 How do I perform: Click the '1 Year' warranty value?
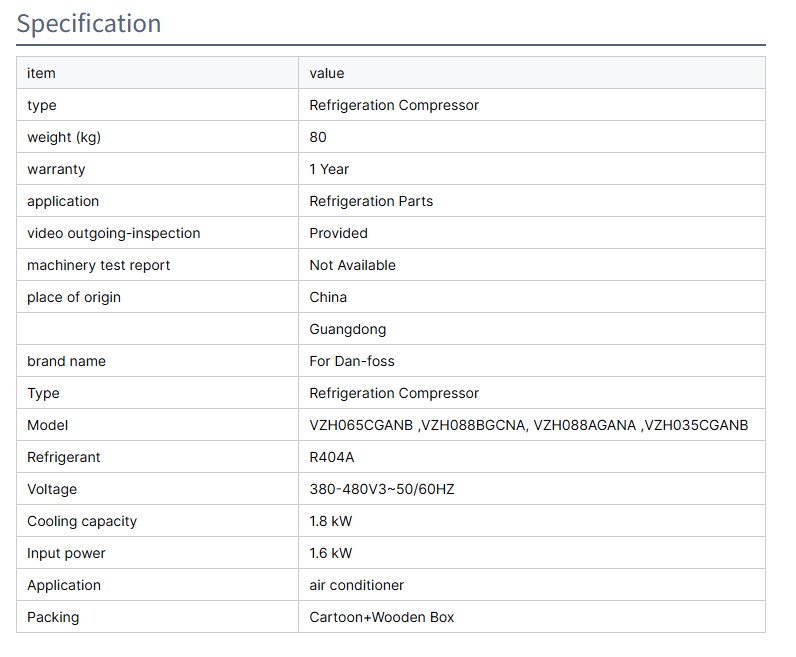[x=329, y=169]
